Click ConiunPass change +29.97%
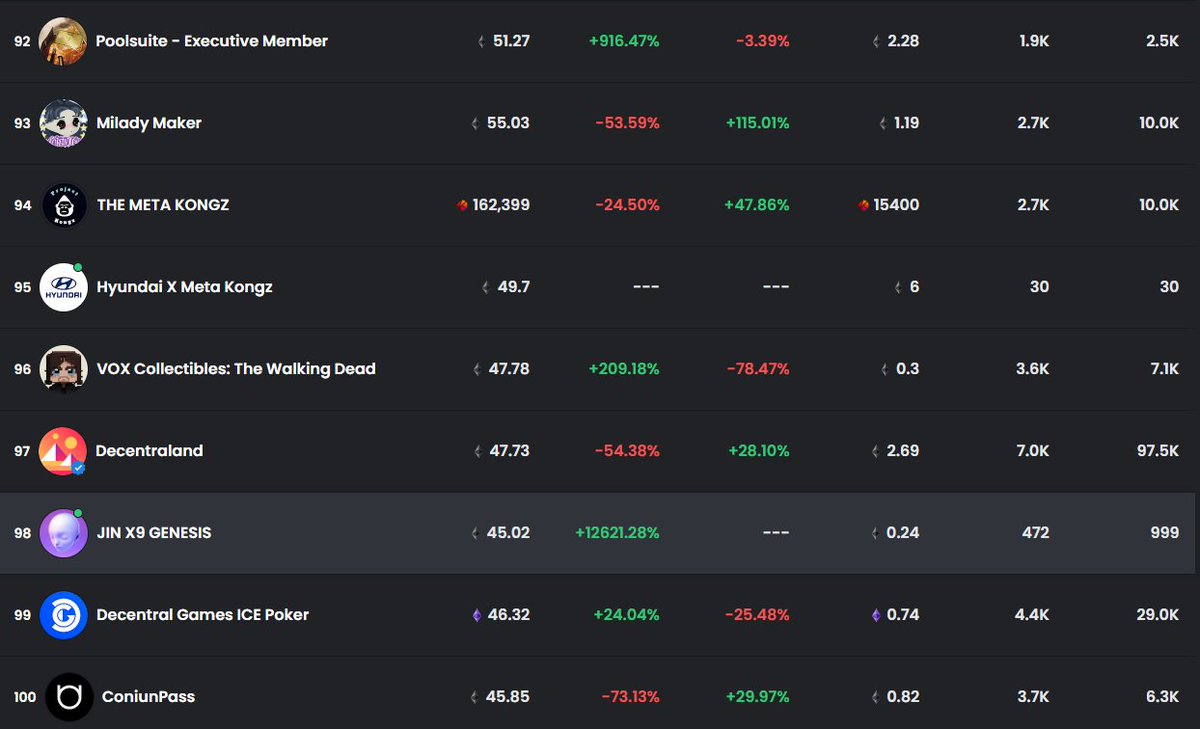The image size is (1200, 729). pyautogui.click(x=757, y=697)
